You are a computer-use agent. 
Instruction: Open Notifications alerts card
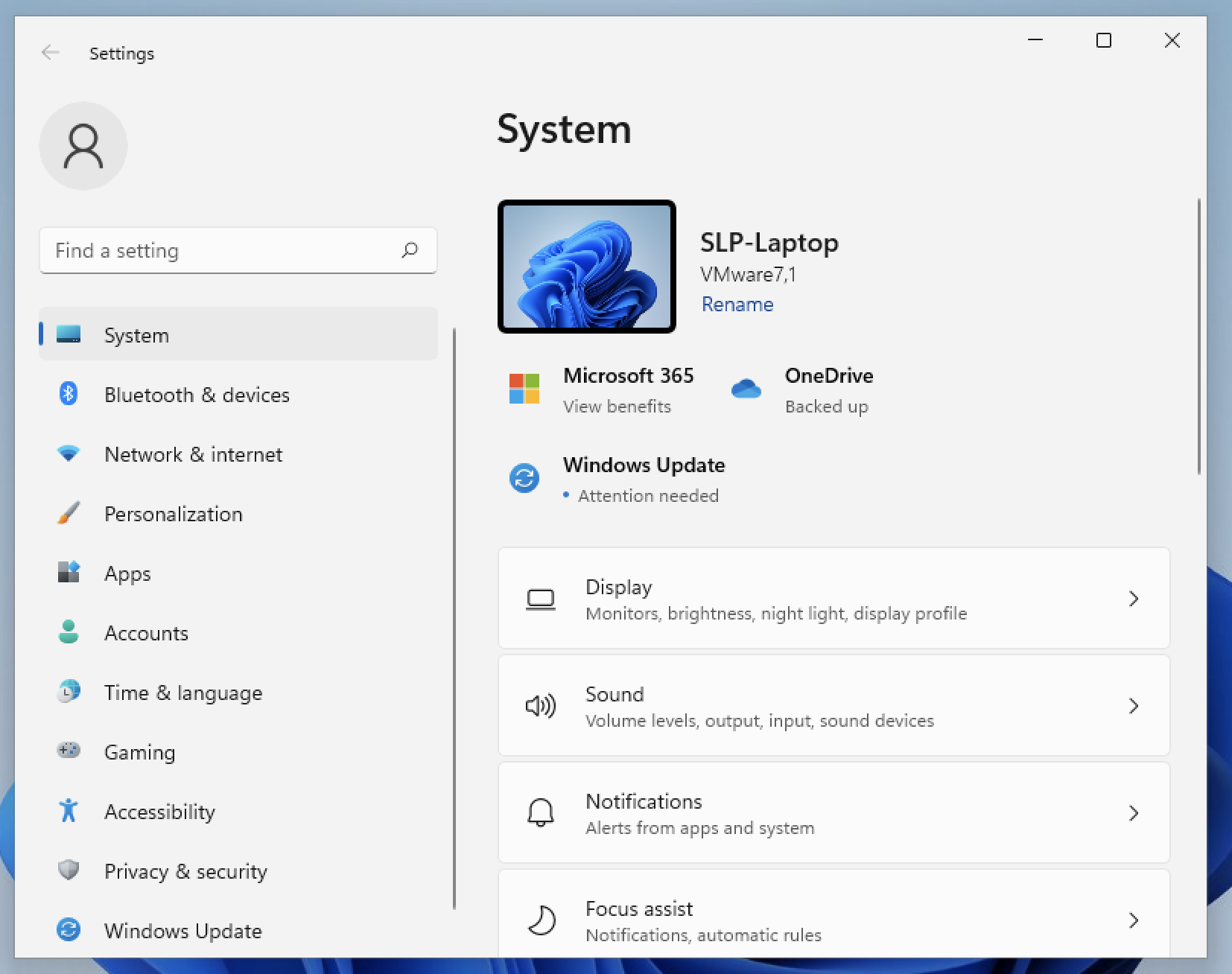pyautogui.click(x=834, y=813)
